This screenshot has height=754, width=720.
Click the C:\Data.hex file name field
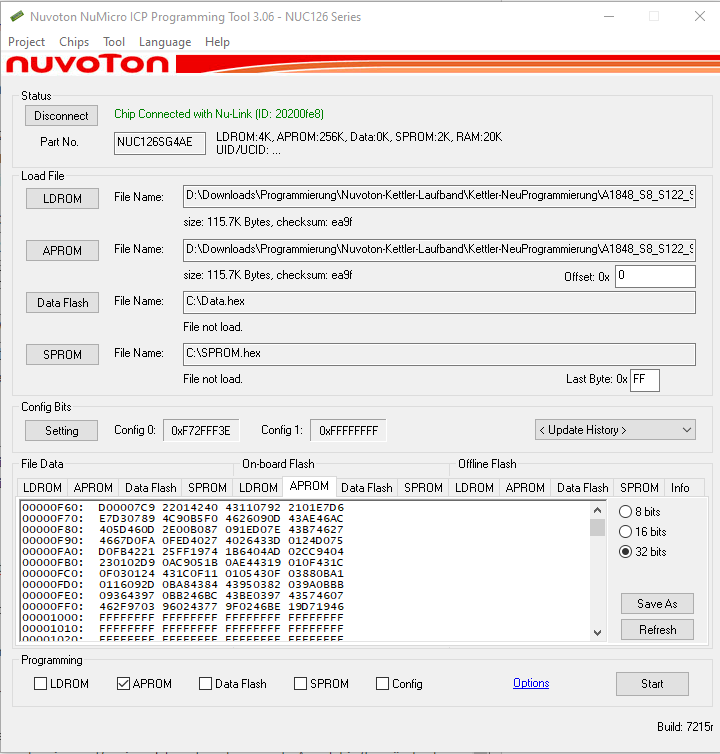click(x=439, y=302)
